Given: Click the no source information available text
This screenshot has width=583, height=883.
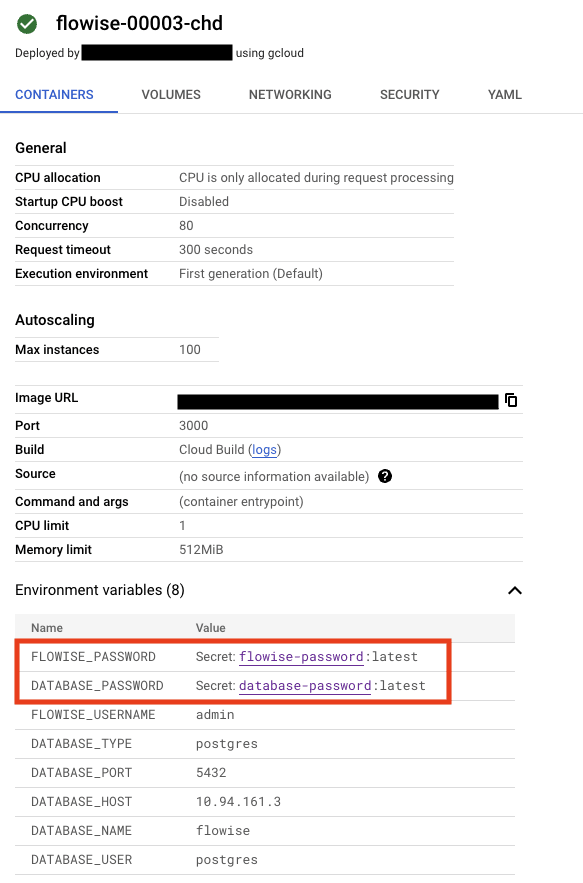Looking at the screenshot, I should pyautogui.click(x=274, y=477).
